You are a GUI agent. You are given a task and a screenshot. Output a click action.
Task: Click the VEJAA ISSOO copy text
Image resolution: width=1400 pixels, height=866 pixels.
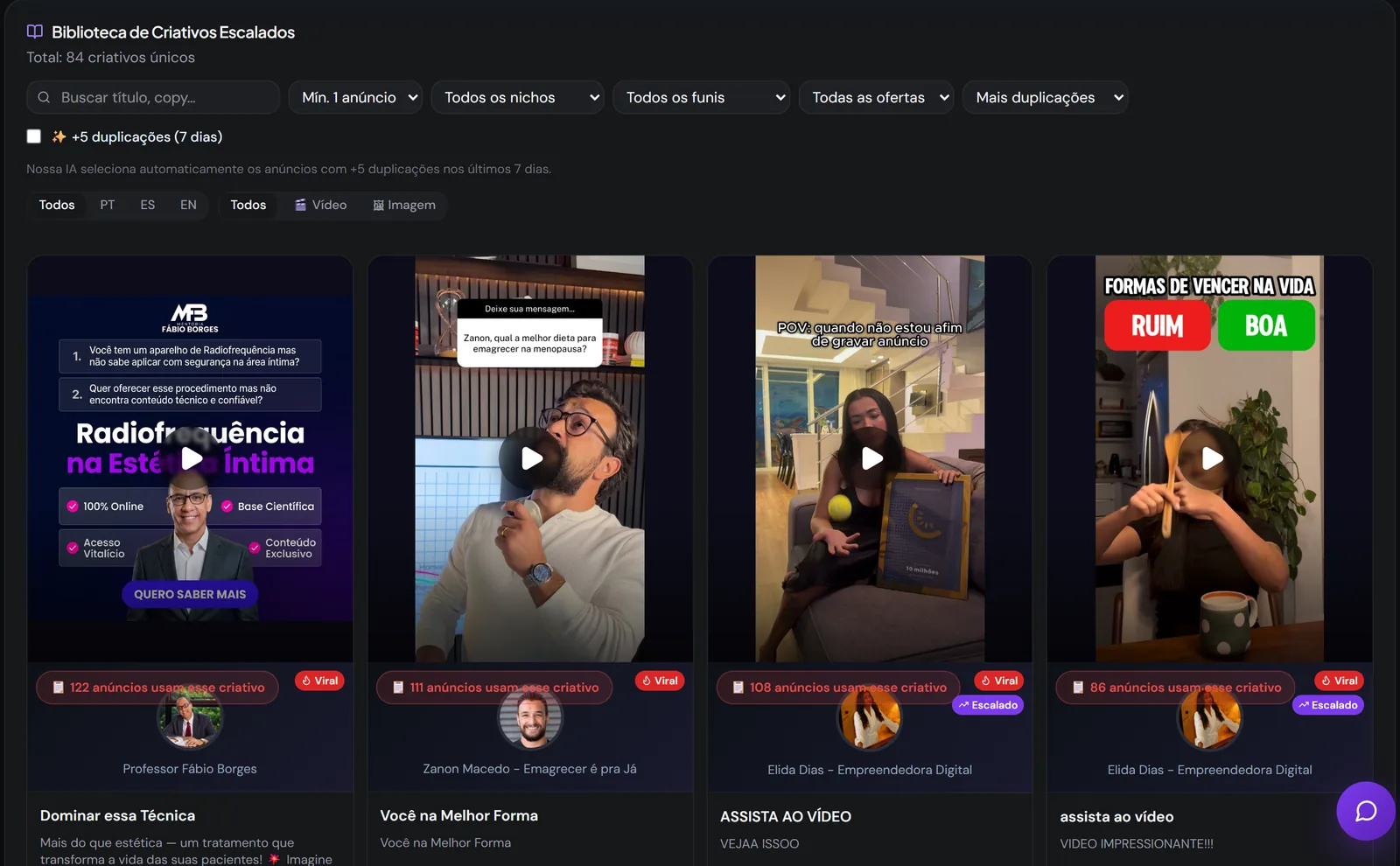pos(759,843)
